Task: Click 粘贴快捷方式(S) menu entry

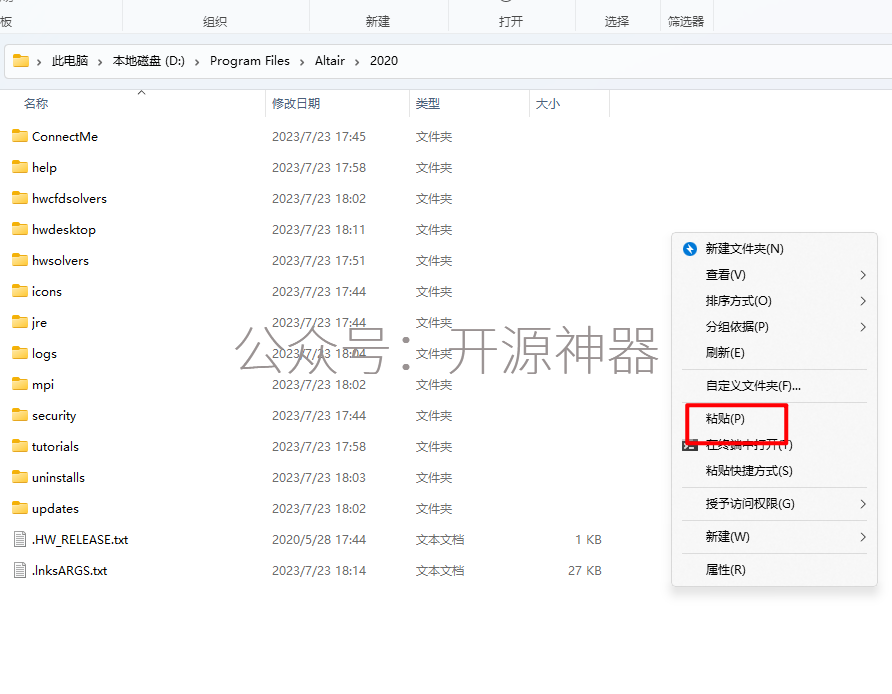Action: (749, 471)
